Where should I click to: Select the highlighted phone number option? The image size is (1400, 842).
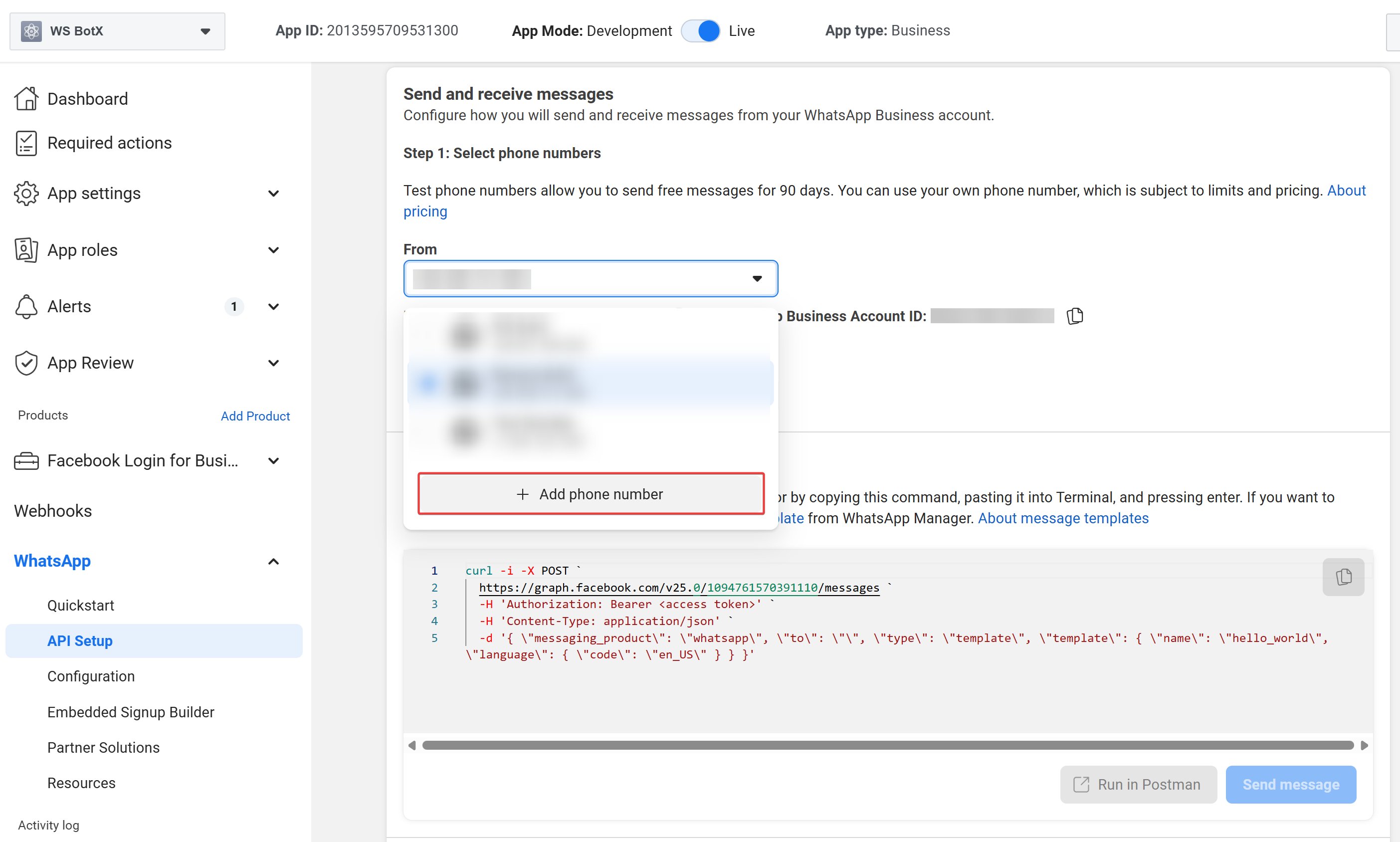pos(591,384)
